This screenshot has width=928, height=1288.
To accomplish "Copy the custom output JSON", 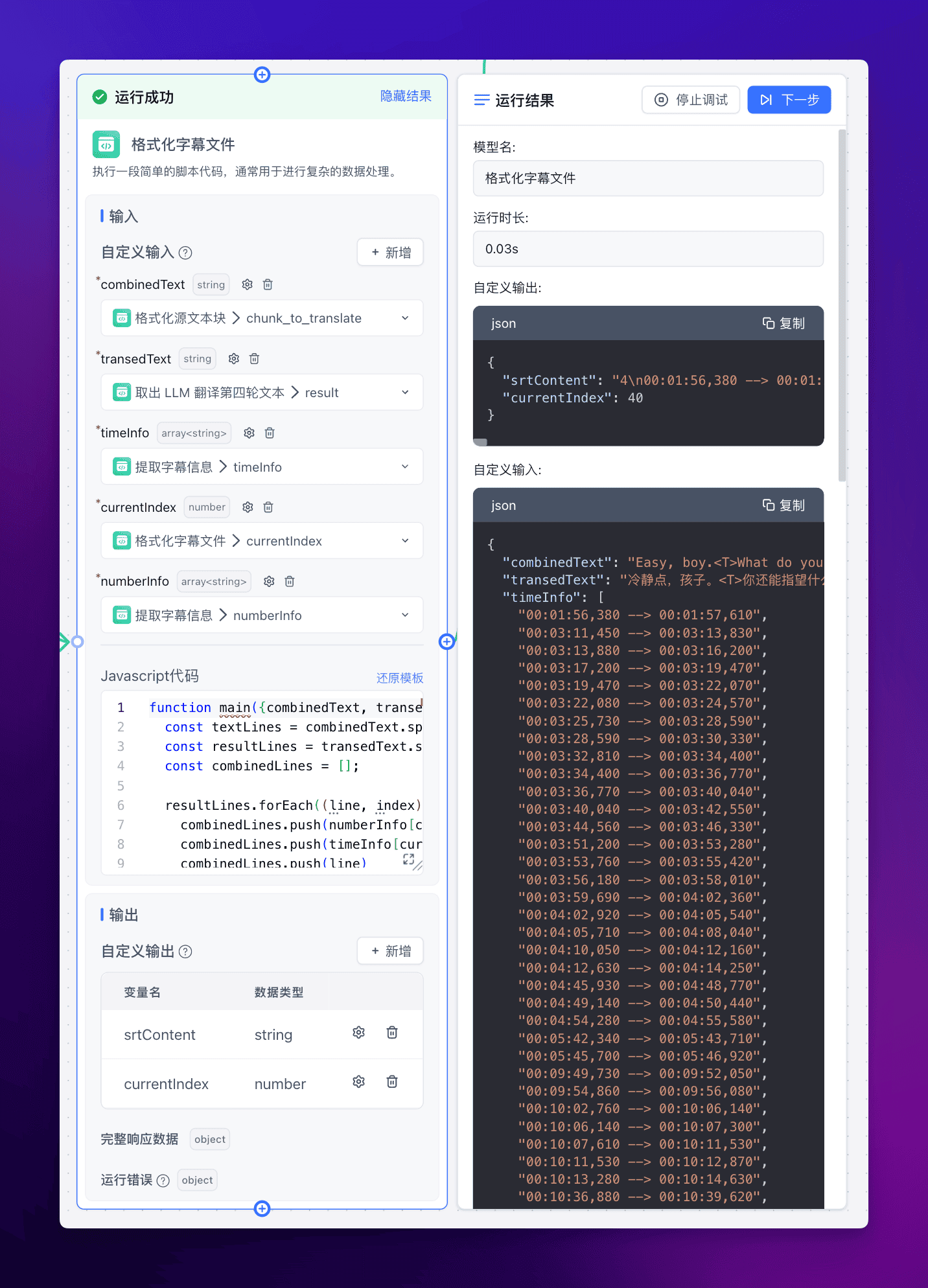I will tap(783, 323).
